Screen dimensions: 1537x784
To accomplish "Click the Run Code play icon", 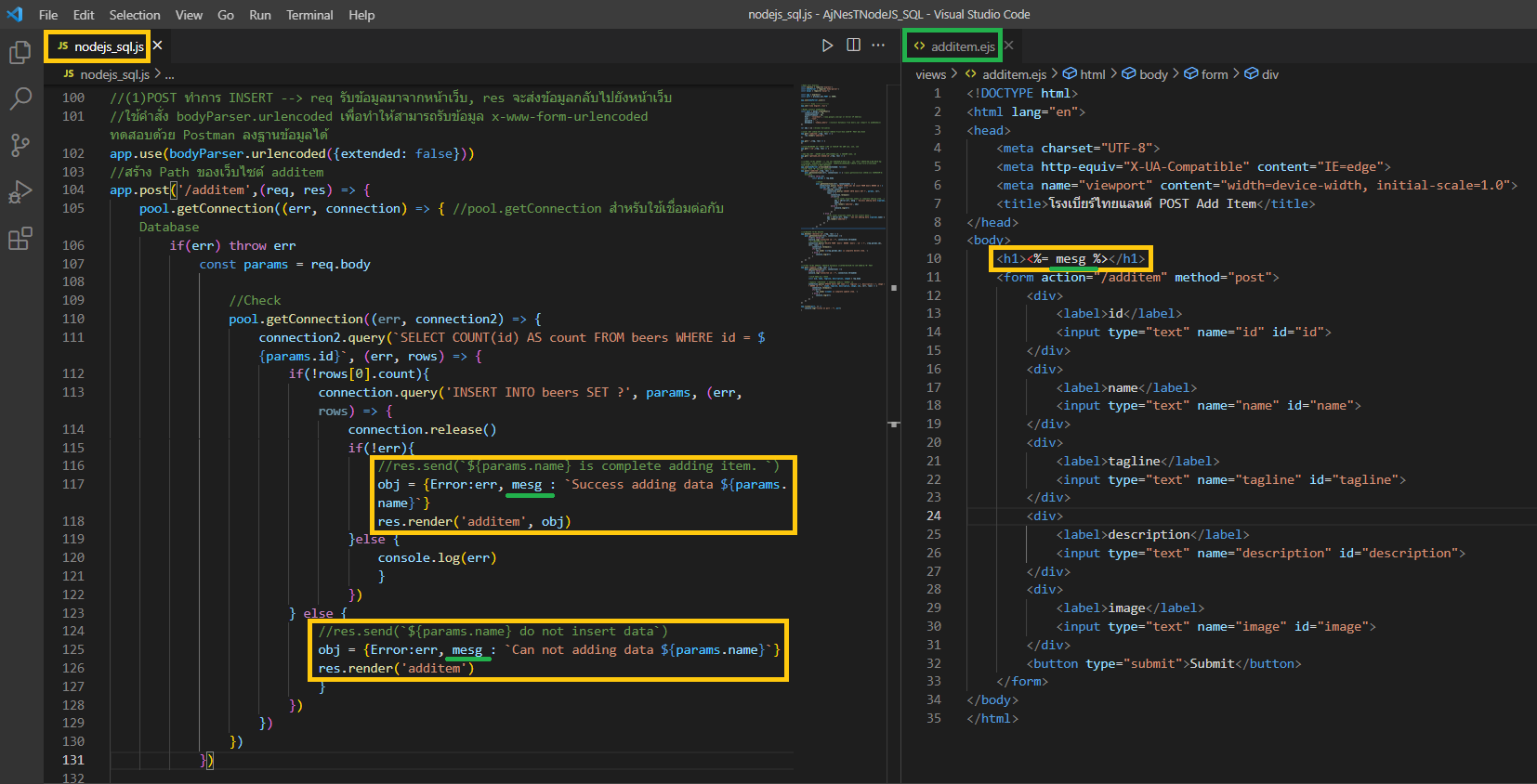I will 827,46.
